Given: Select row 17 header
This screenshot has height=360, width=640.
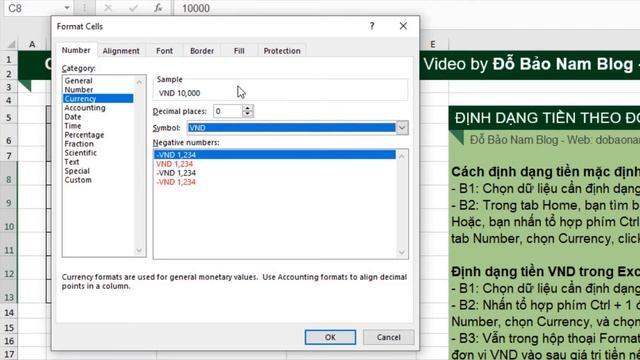Looking at the screenshot, I should pos(9,354).
